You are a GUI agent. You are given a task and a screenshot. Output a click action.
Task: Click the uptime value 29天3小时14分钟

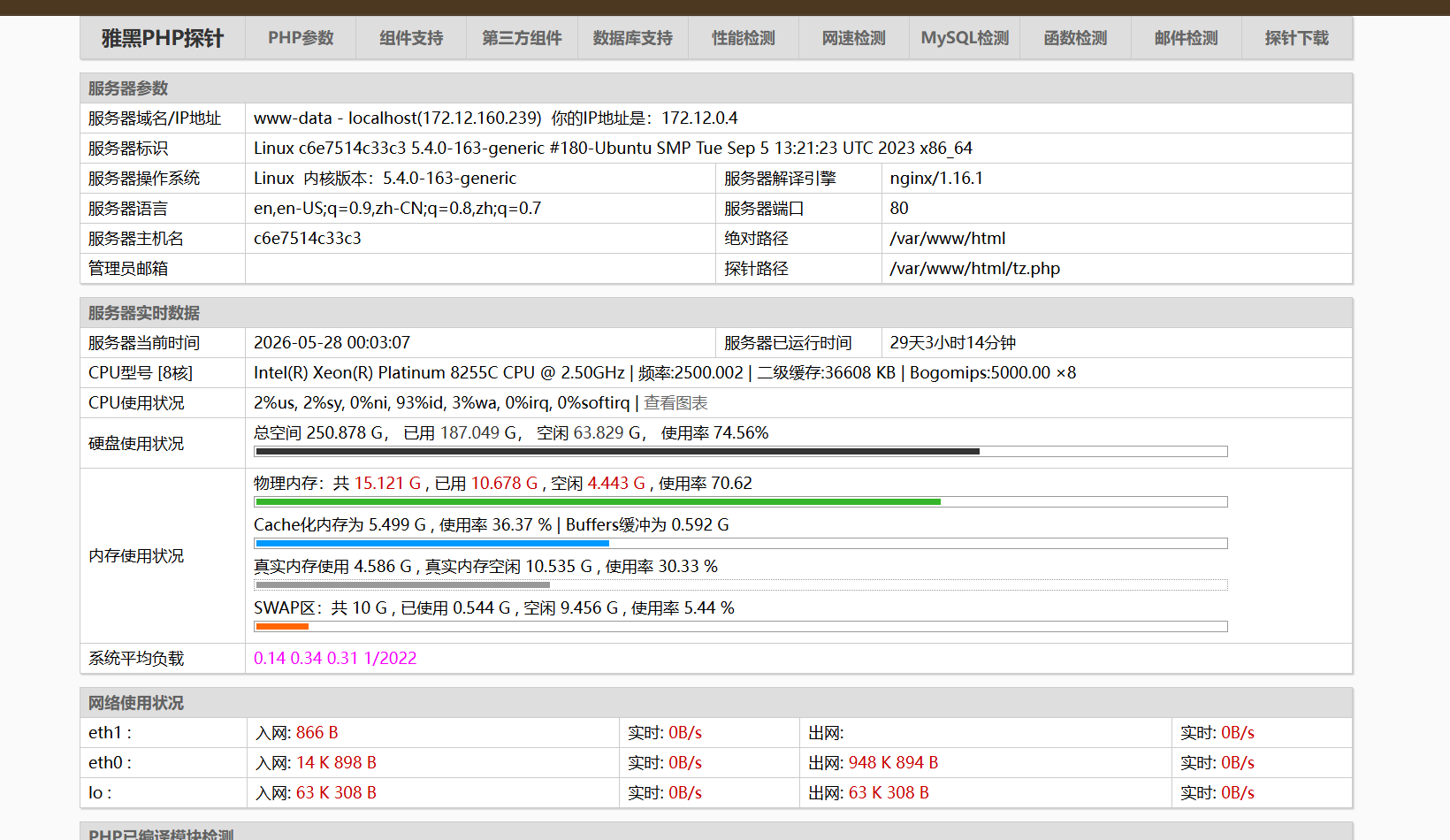(953, 342)
